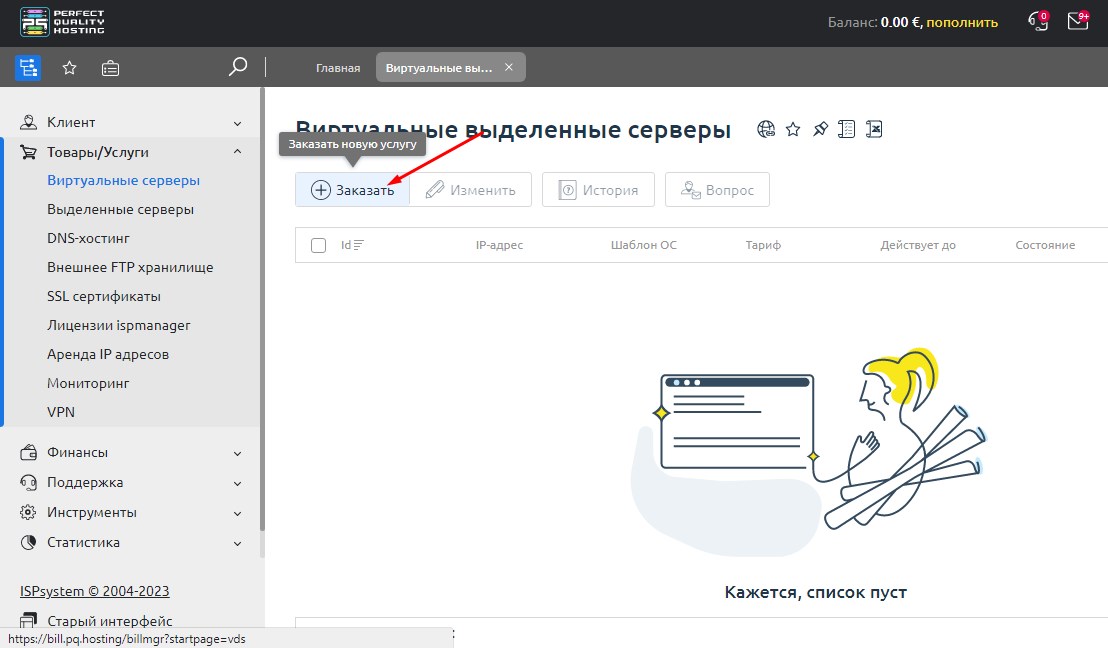Open favorites star in top navigation bar
1108x648 pixels.
(69, 68)
